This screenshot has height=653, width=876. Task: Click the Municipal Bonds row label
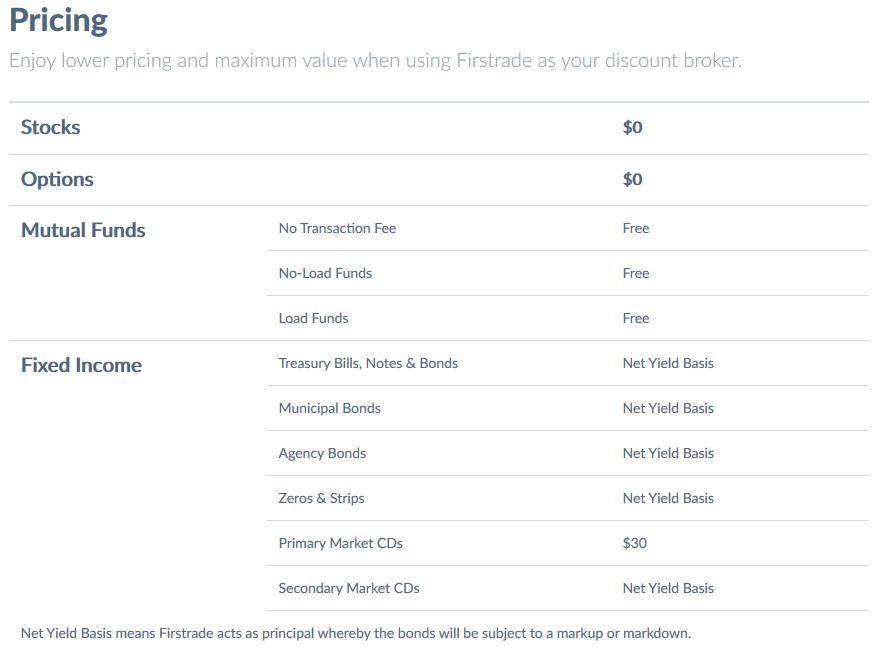coord(329,408)
